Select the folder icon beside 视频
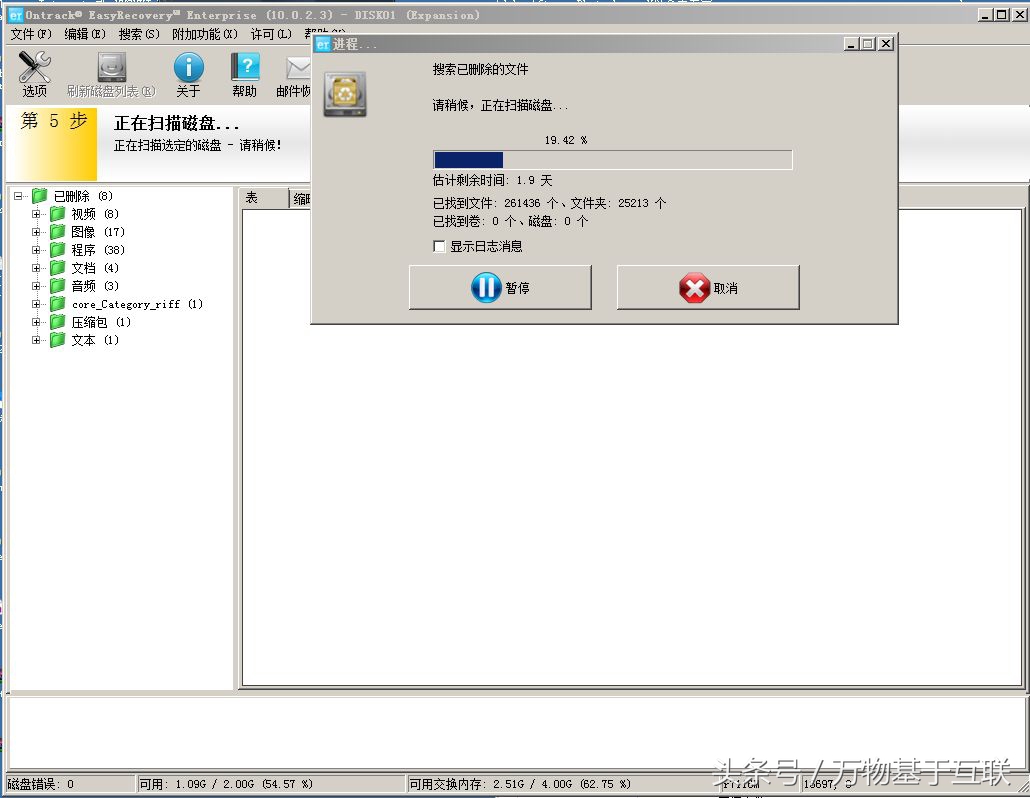The width and height of the screenshot is (1030, 798). [58, 213]
